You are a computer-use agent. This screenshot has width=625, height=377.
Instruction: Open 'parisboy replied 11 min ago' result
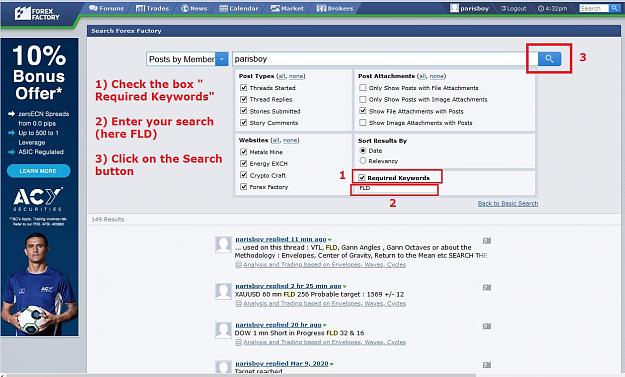pos(281,239)
